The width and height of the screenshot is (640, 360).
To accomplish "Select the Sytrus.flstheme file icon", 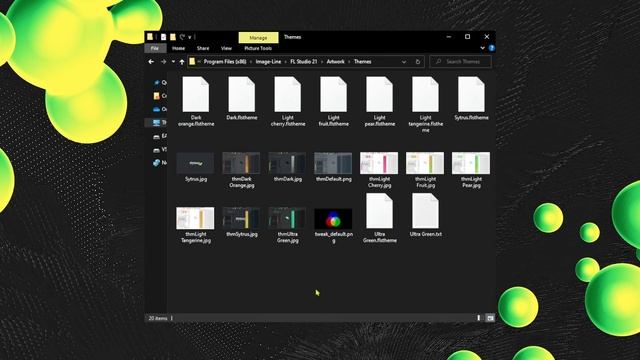I will click(x=471, y=94).
